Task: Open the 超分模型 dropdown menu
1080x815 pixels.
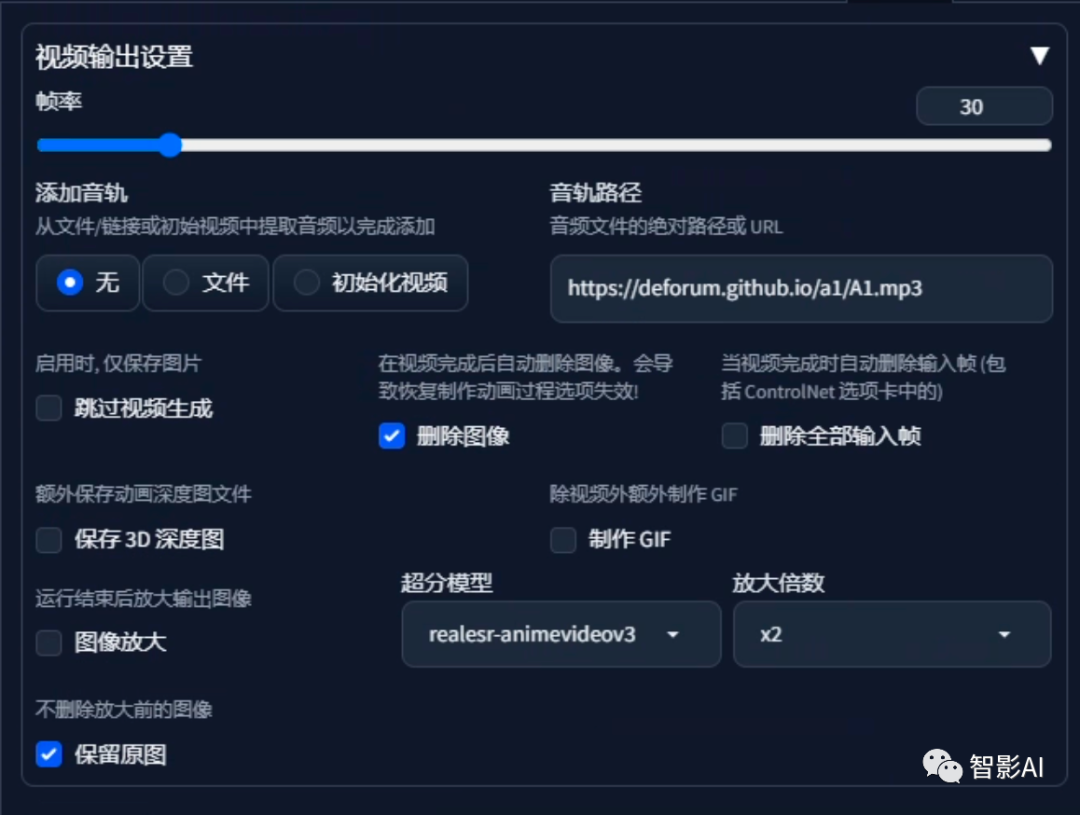Action: pos(560,634)
